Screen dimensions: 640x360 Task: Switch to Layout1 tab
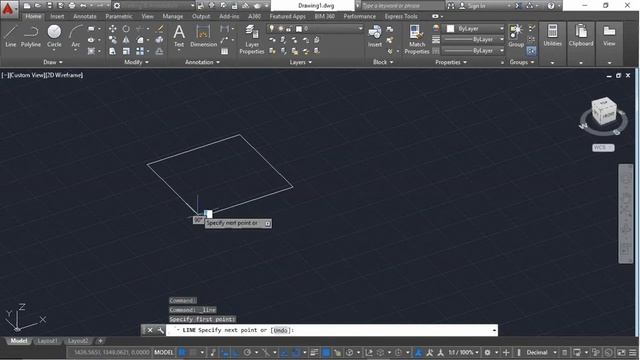(47, 341)
